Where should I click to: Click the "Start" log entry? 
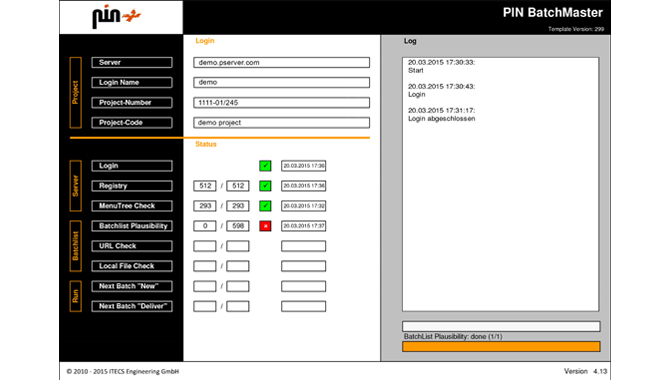click(x=416, y=70)
